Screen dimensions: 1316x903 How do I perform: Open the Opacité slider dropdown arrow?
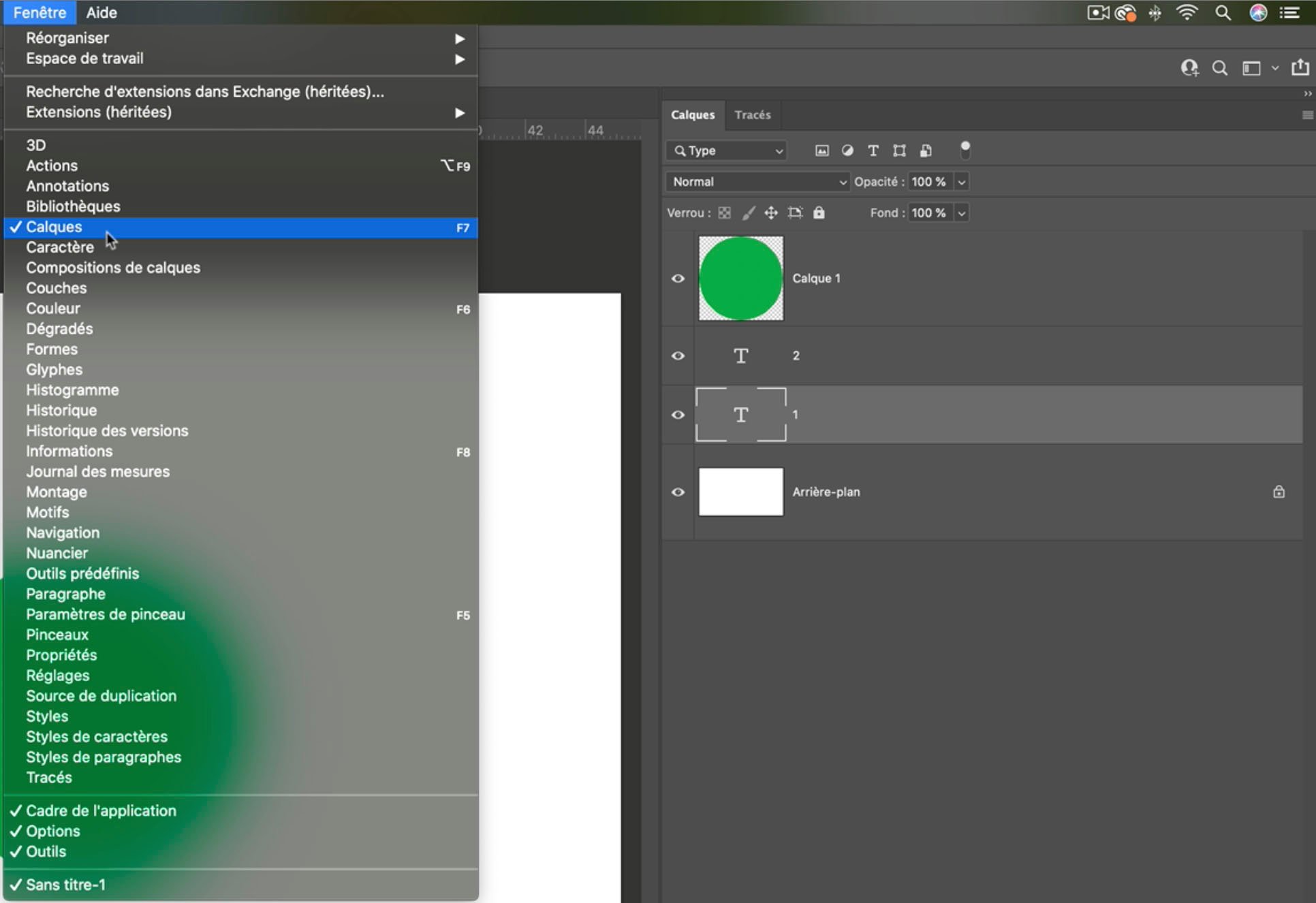pos(961,182)
